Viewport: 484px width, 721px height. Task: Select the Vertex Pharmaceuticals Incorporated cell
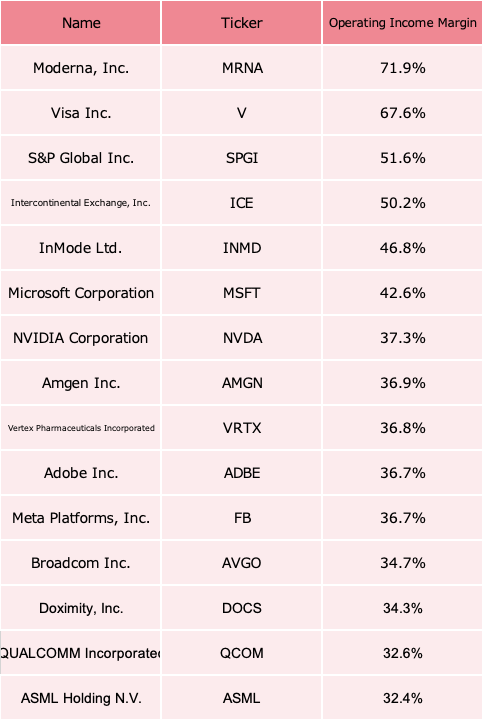pos(81,428)
